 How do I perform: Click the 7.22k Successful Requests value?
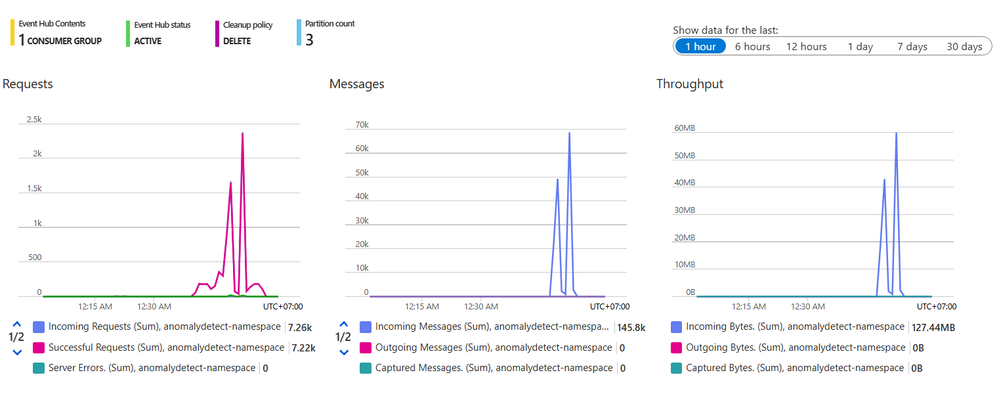click(x=303, y=348)
